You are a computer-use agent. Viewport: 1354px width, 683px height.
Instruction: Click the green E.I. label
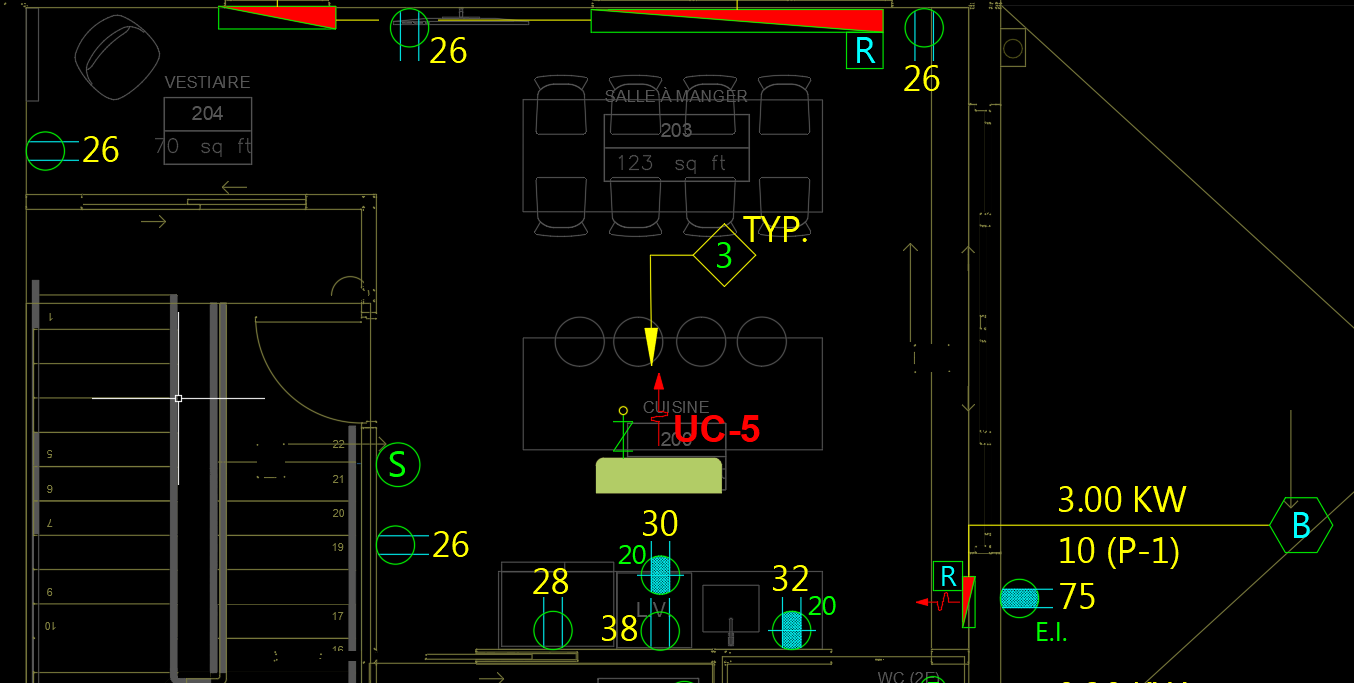(x=1051, y=632)
